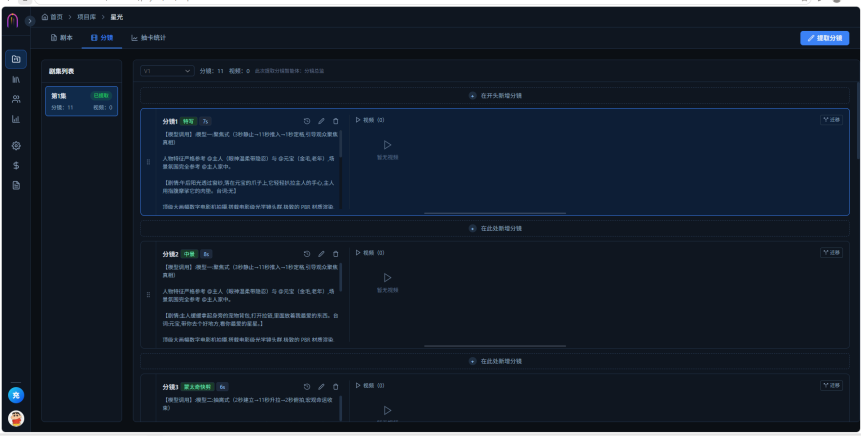
Task: Click the blue 提取分镜 button
Action: coord(824,38)
